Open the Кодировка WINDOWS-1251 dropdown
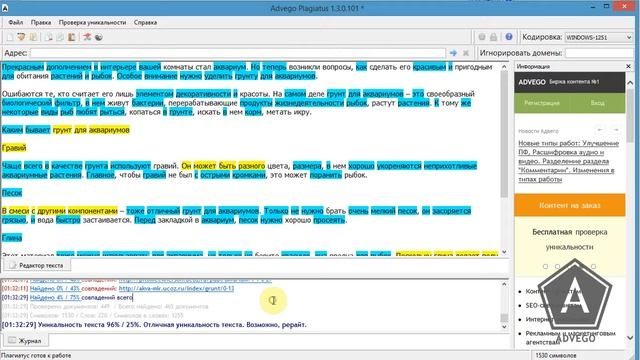This screenshot has width=640, height=360. (599, 37)
